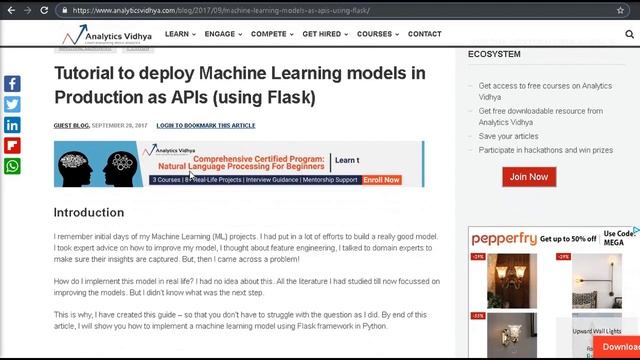Reload the page with the refresh icon
Viewport: 640px width, 360px height.
(44, 10)
